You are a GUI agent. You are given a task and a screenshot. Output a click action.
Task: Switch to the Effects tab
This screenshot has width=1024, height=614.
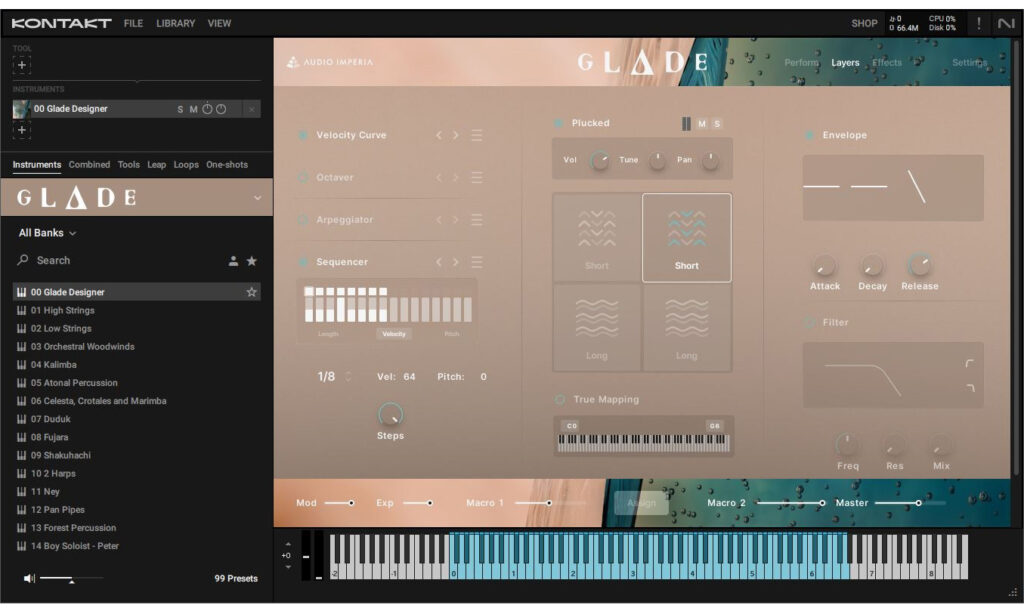coord(886,63)
